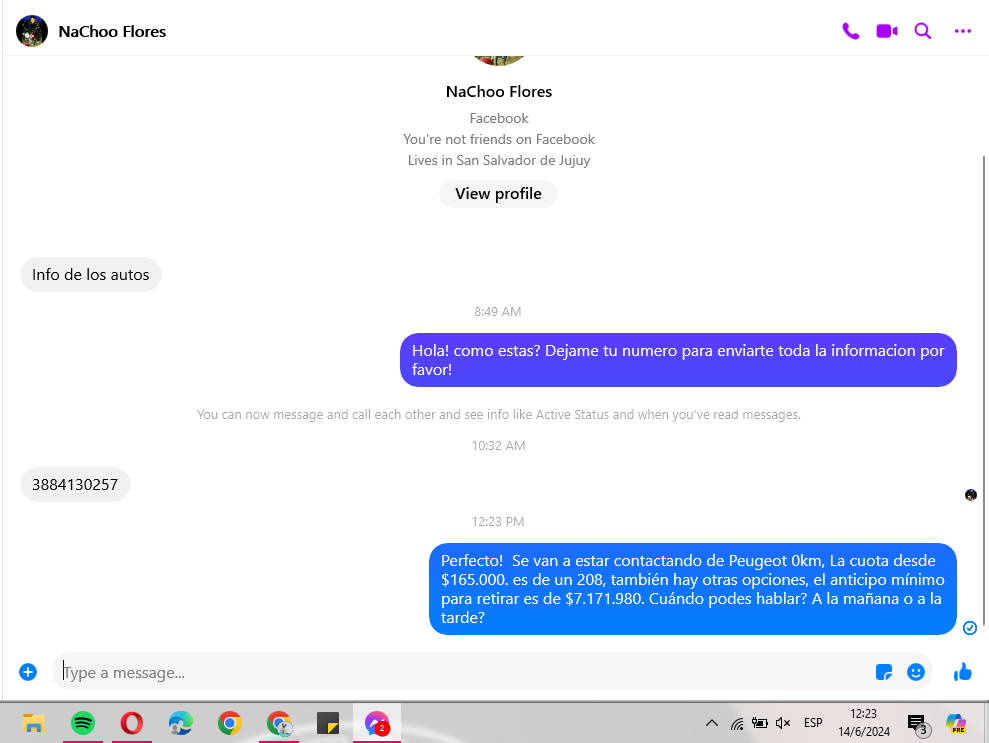Image resolution: width=989 pixels, height=743 pixels.
Task: Open Spotify from the taskbar
Action: [x=83, y=723]
